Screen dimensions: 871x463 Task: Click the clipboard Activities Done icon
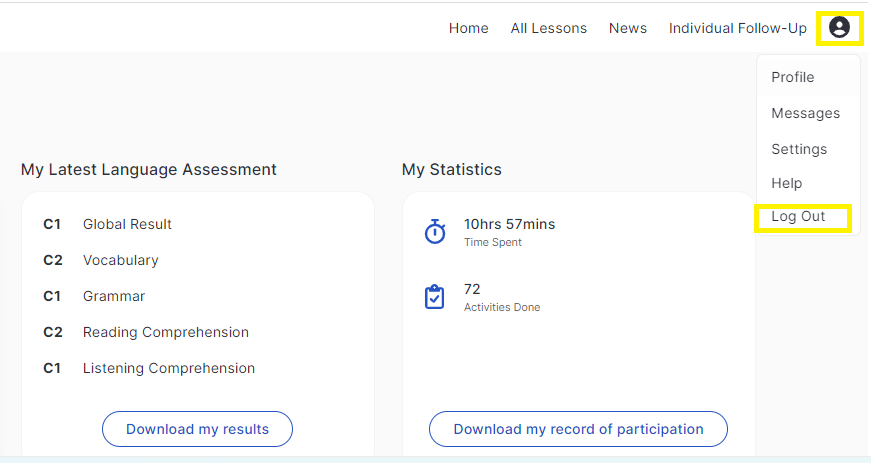(434, 296)
